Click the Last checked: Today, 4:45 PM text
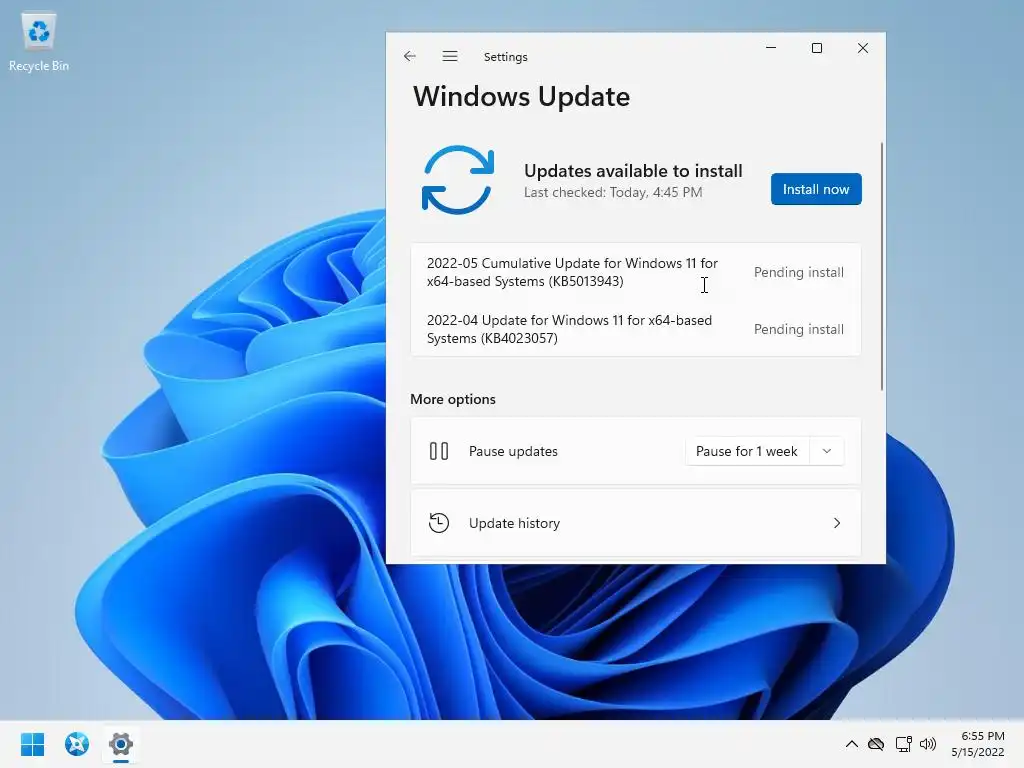 pos(613,192)
